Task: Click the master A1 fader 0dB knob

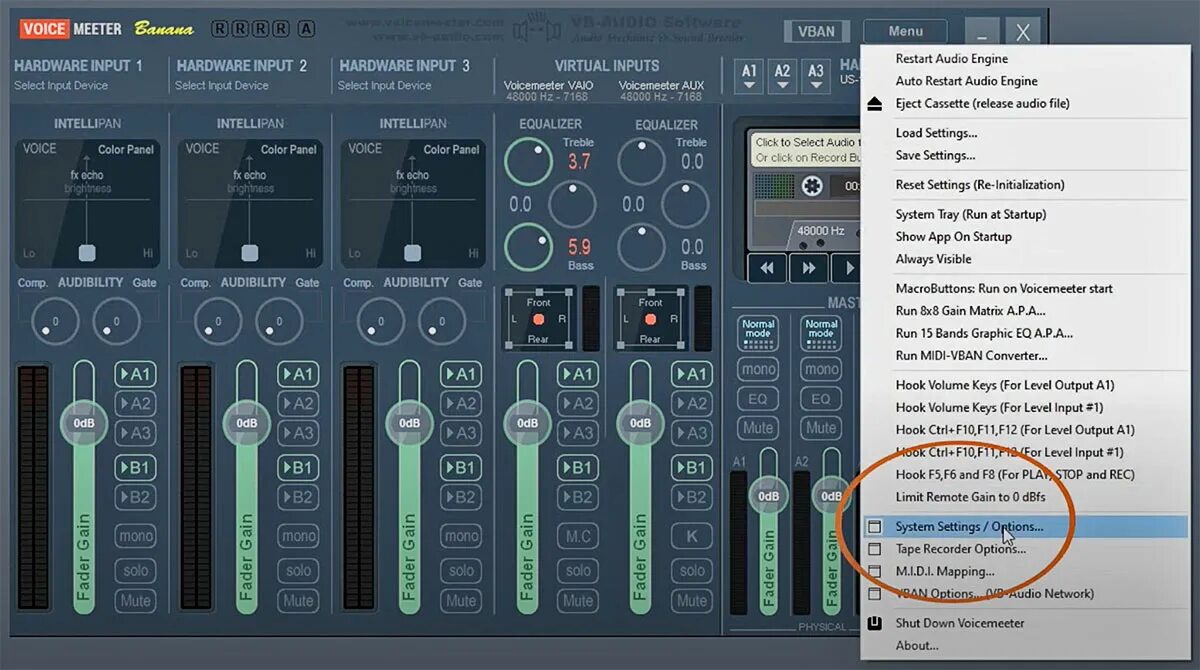Action: (x=768, y=496)
